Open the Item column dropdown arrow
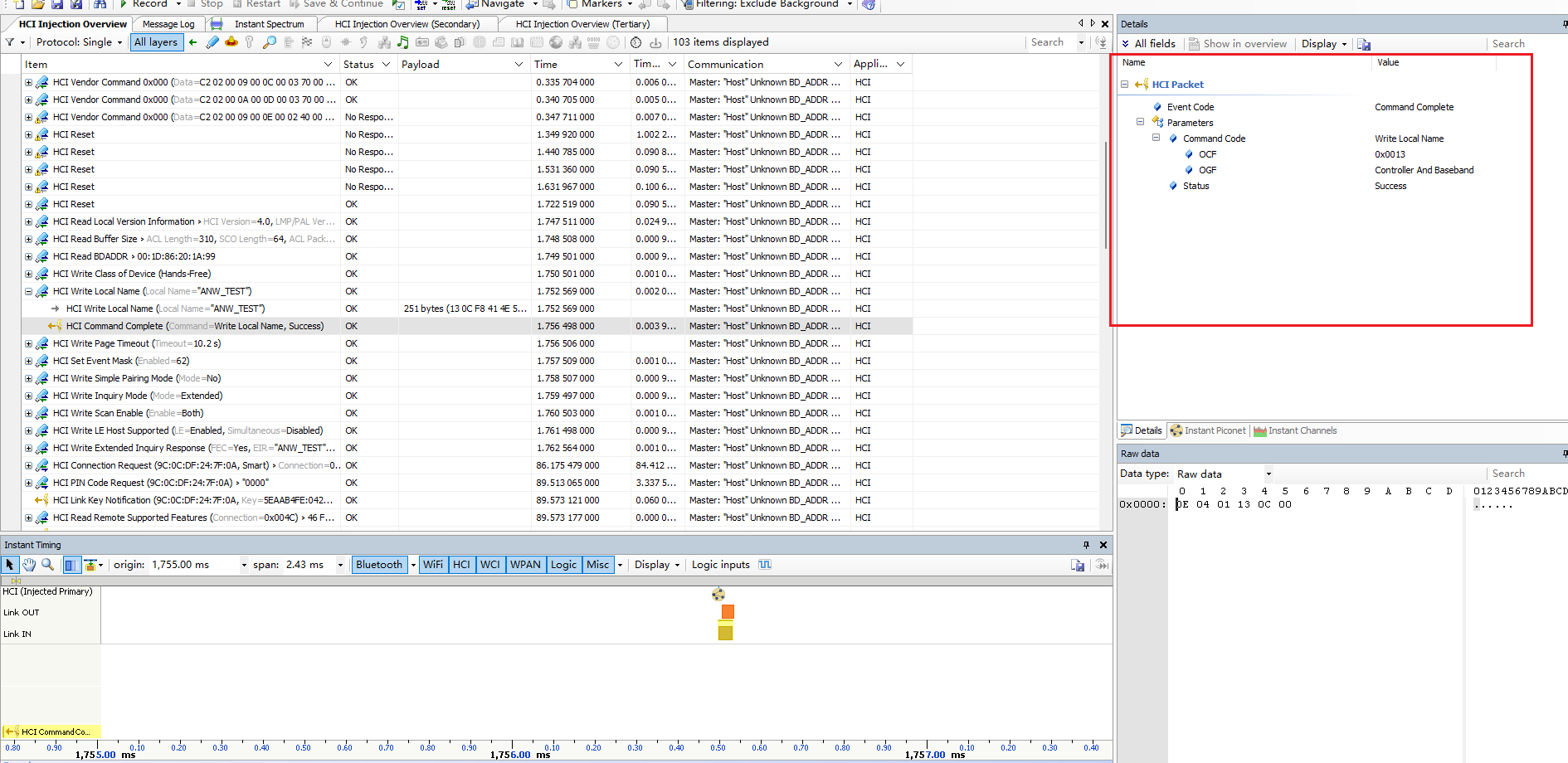Screen dimensions: 1568x763 click(328, 64)
